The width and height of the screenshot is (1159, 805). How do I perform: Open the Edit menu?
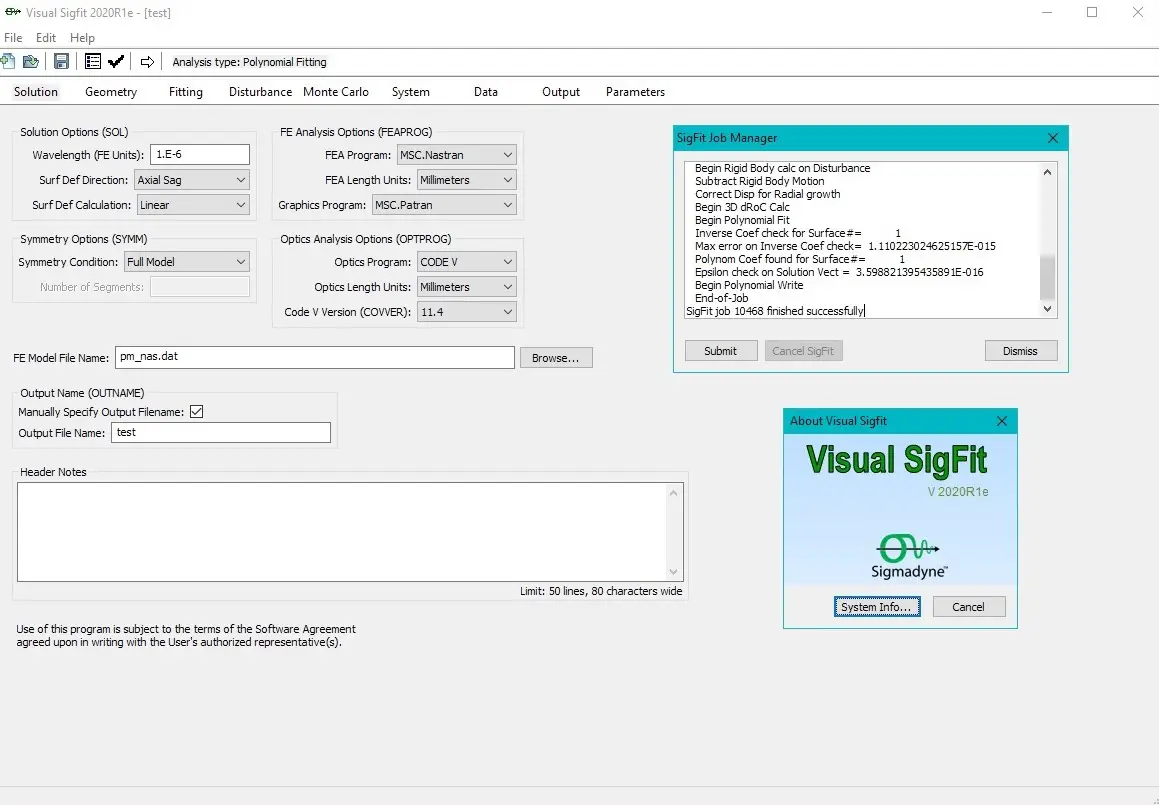click(x=46, y=38)
